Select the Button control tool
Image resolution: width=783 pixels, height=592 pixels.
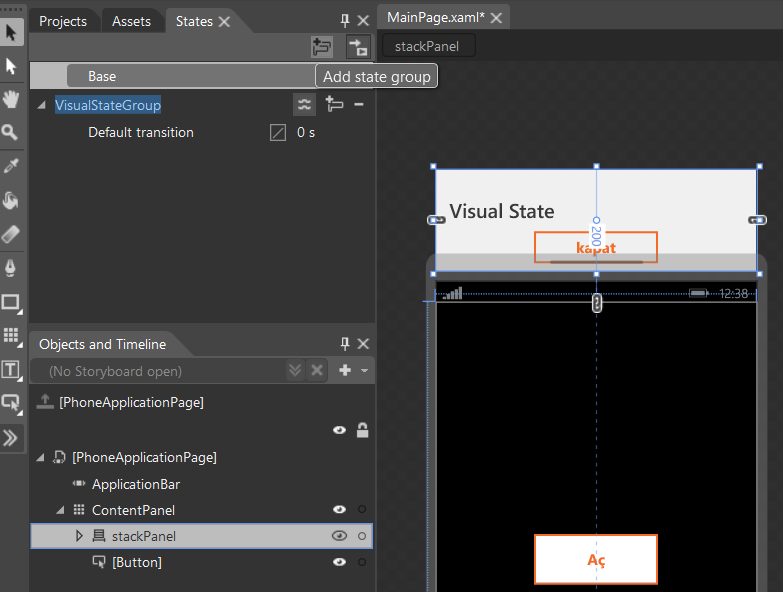(x=11, y=402)
